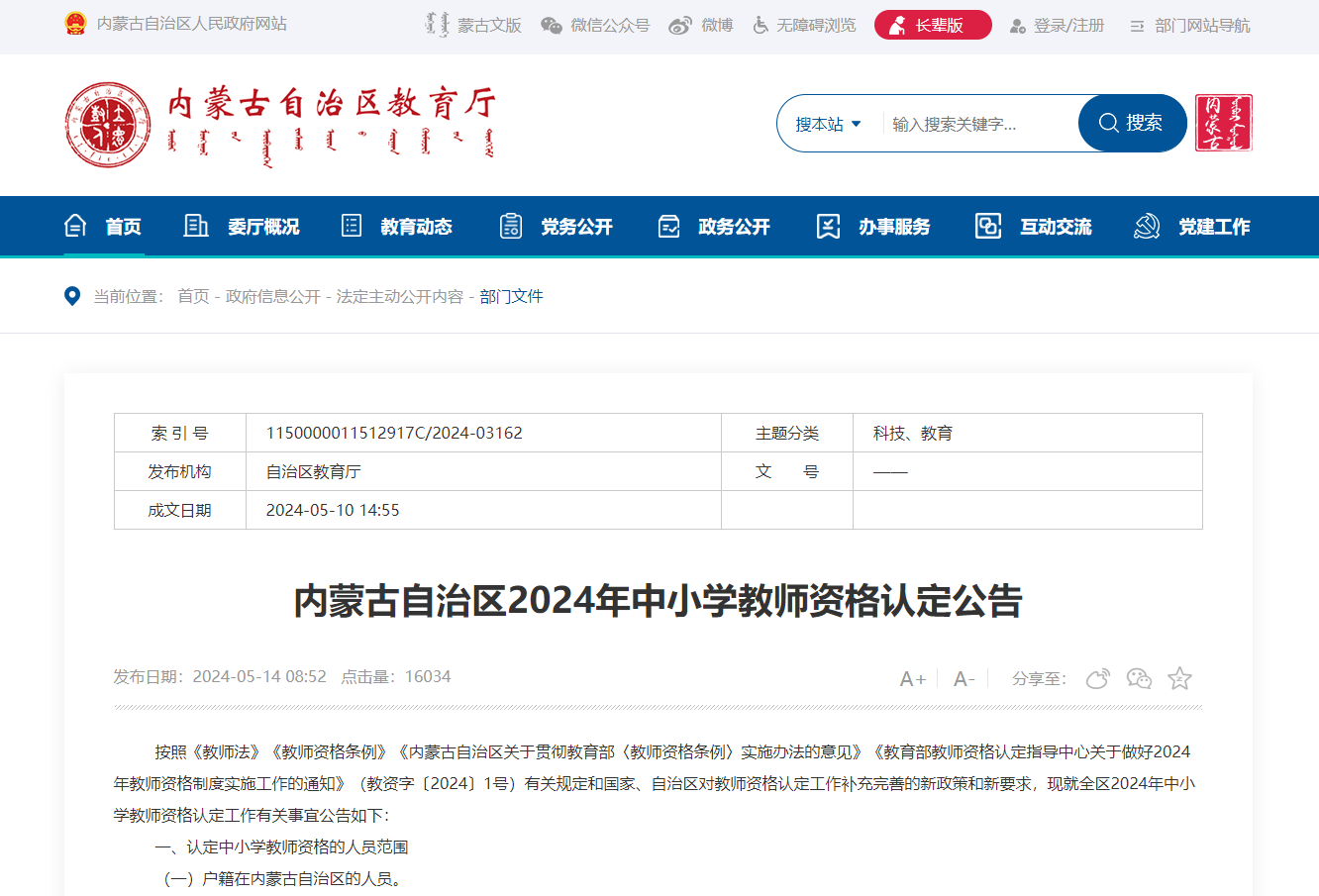Open the WeChat official account link
This screenshot has height=896, width=1319.
(x=595, y=26)
